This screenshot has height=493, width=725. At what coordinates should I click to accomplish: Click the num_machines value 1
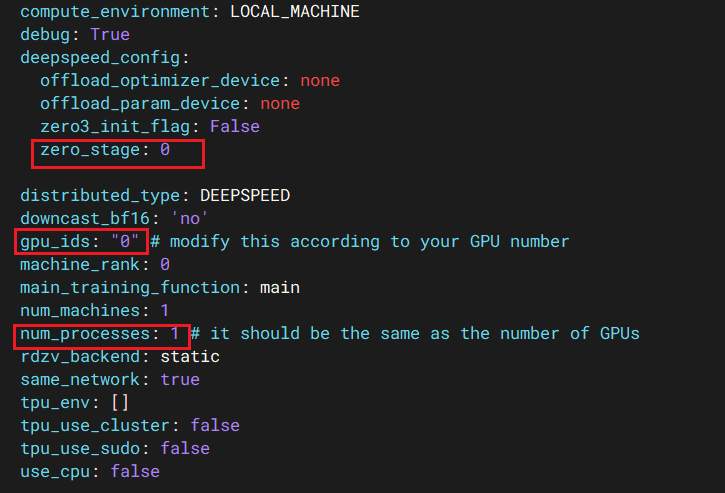(165, 311)
